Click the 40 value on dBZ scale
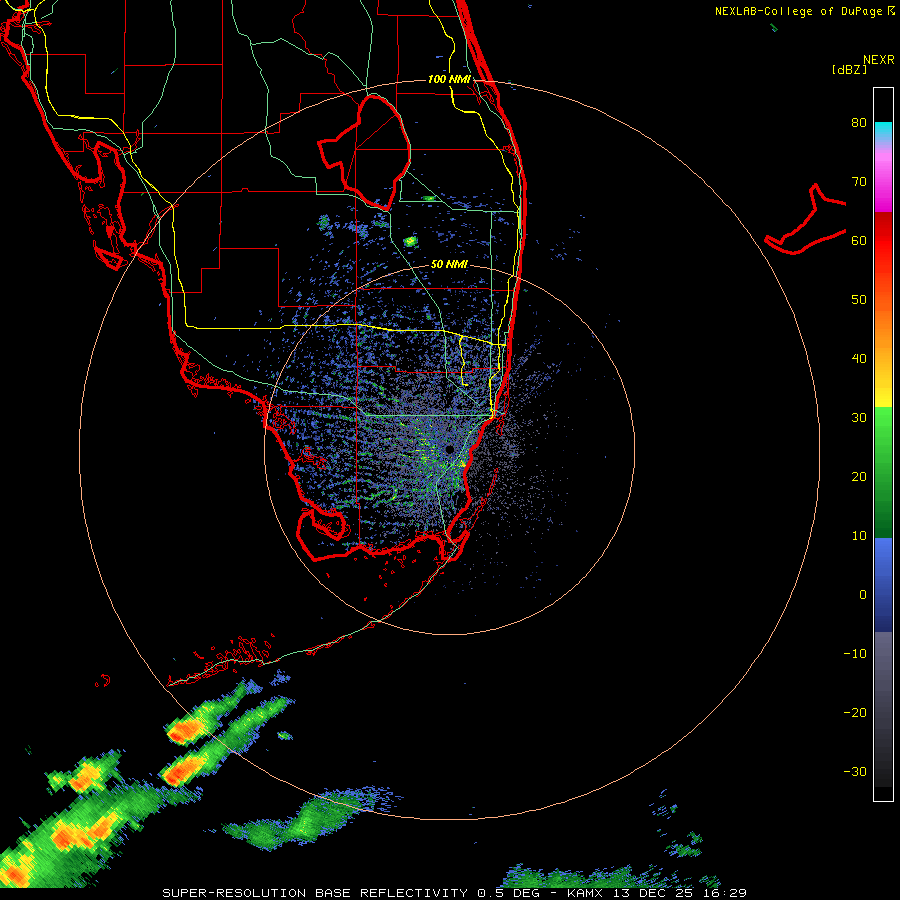 [859, 359]
